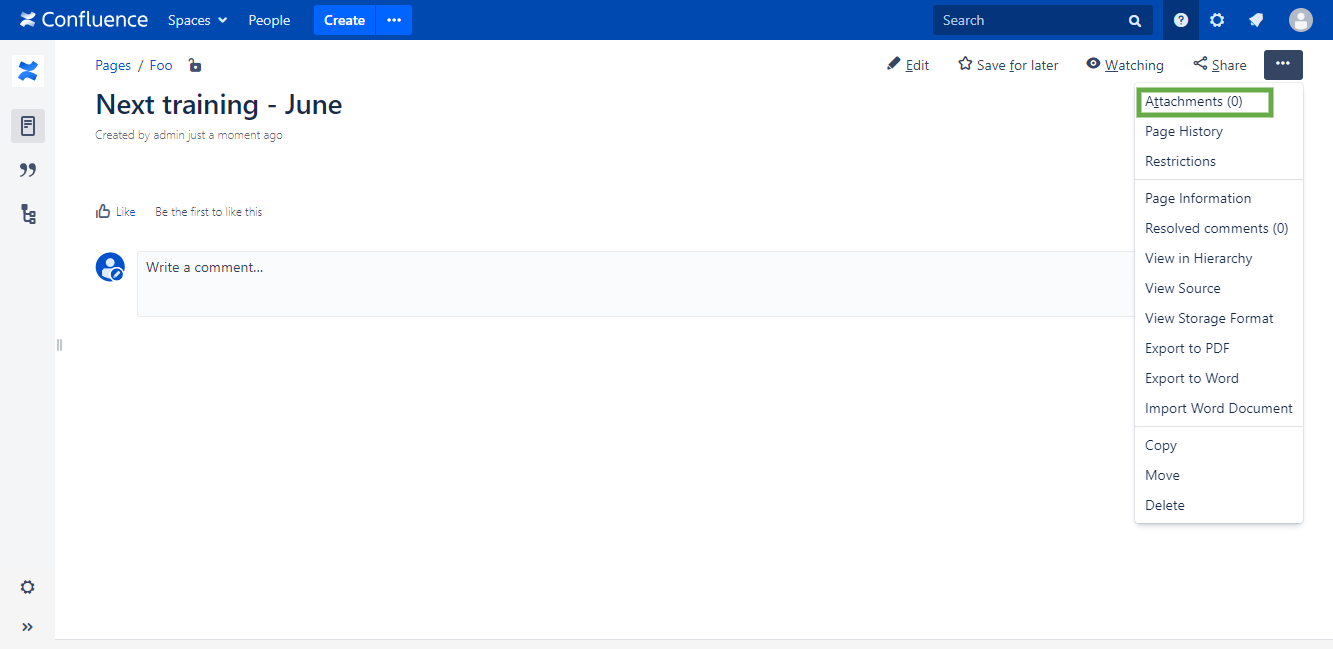Open space settings via sidebar gear
Image resolution: width=1333 pixels, height=649 pixels.
pos(27,587)
